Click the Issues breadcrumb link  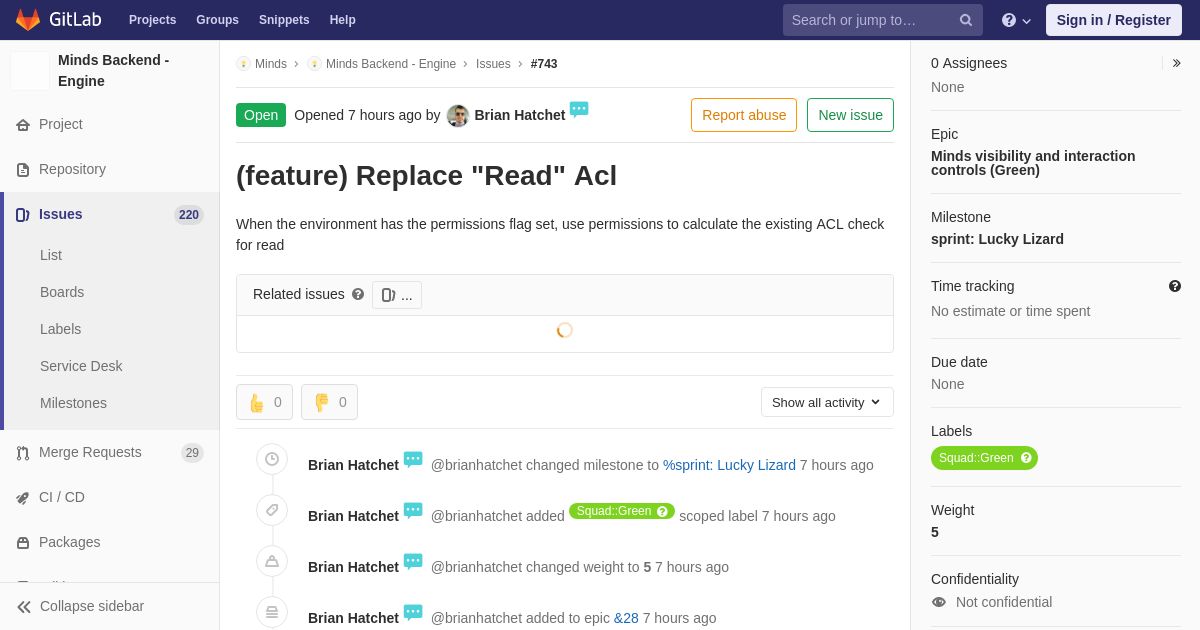[493, 64]
